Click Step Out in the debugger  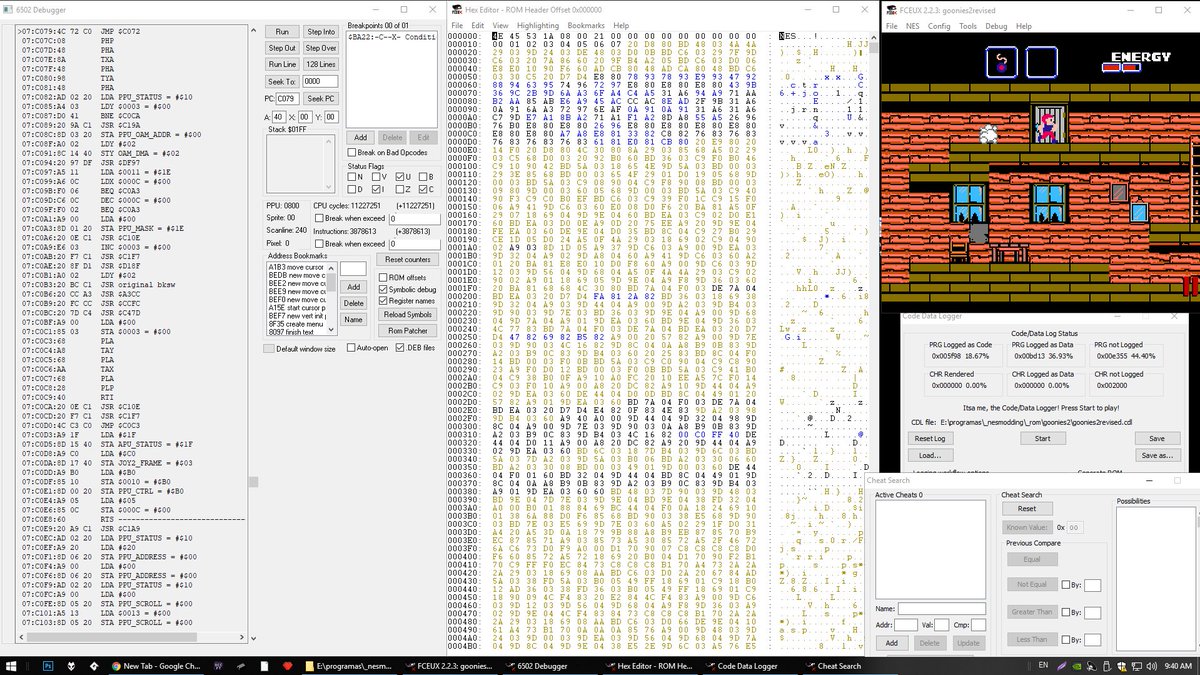283,48
